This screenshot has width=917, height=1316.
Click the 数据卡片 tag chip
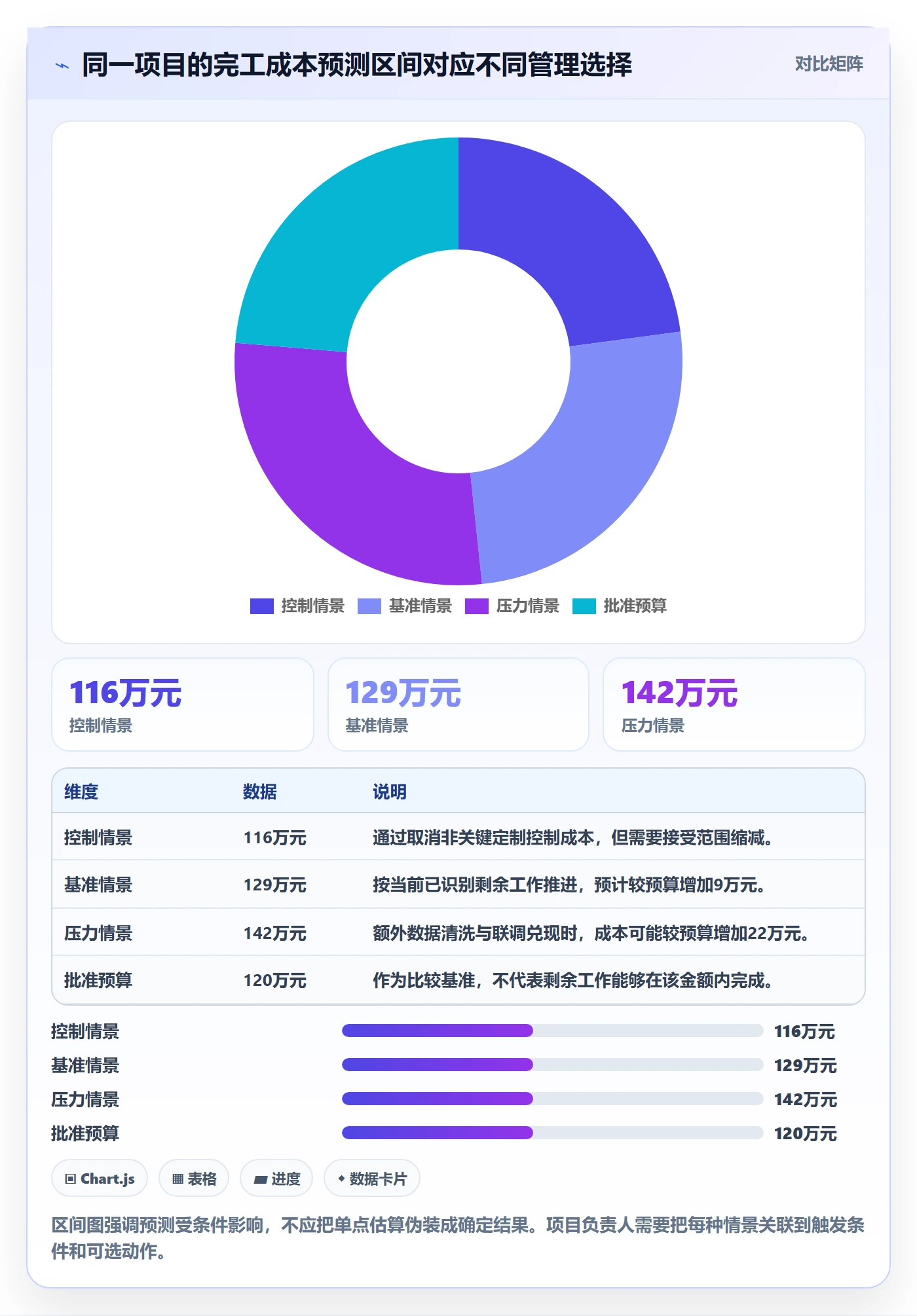coord(372,1179)
